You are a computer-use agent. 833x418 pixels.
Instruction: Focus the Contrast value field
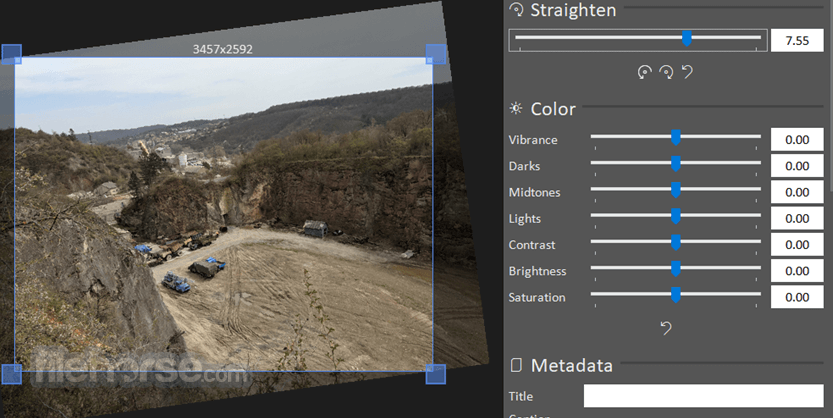pyautogui.click(x=797, y=244)
